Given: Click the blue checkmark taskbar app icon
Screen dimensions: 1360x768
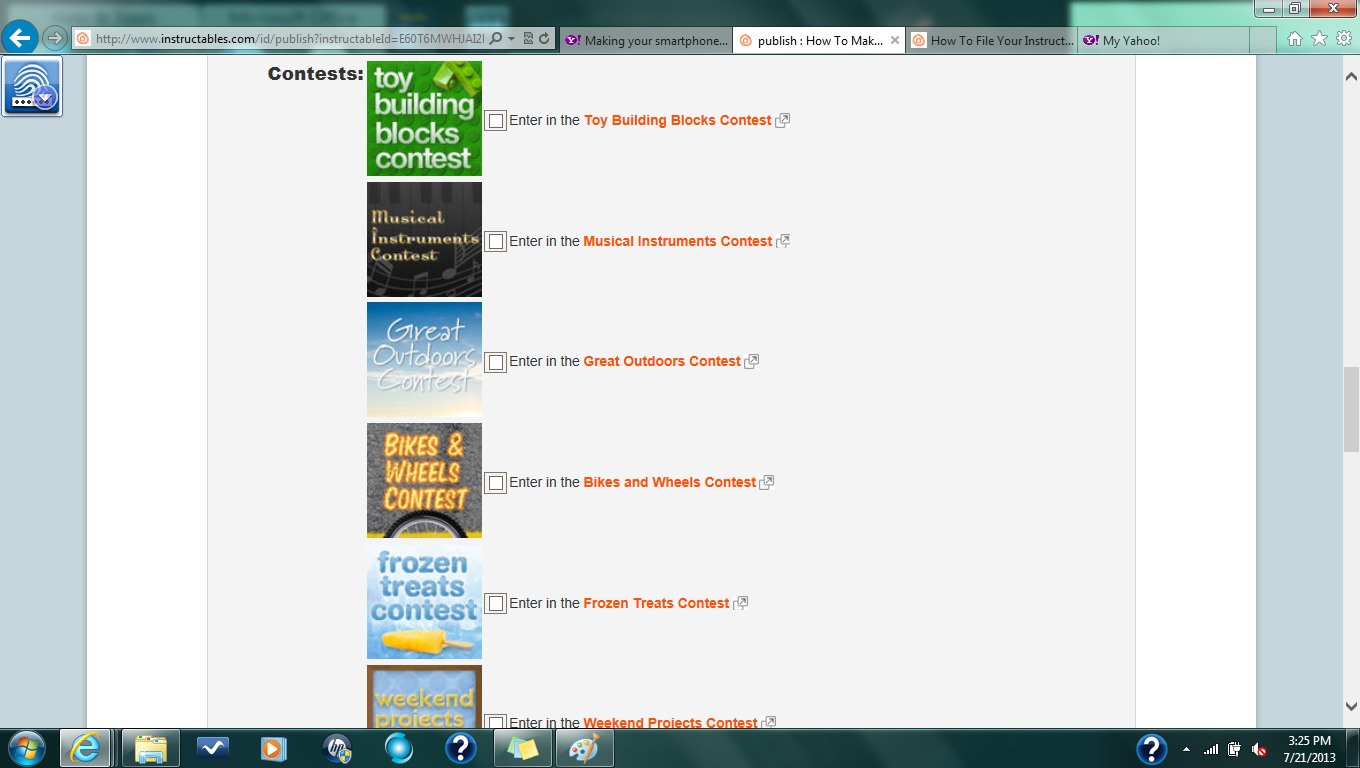Looking at the screenshot, I should pyautogui.click(x=212, y=748).
